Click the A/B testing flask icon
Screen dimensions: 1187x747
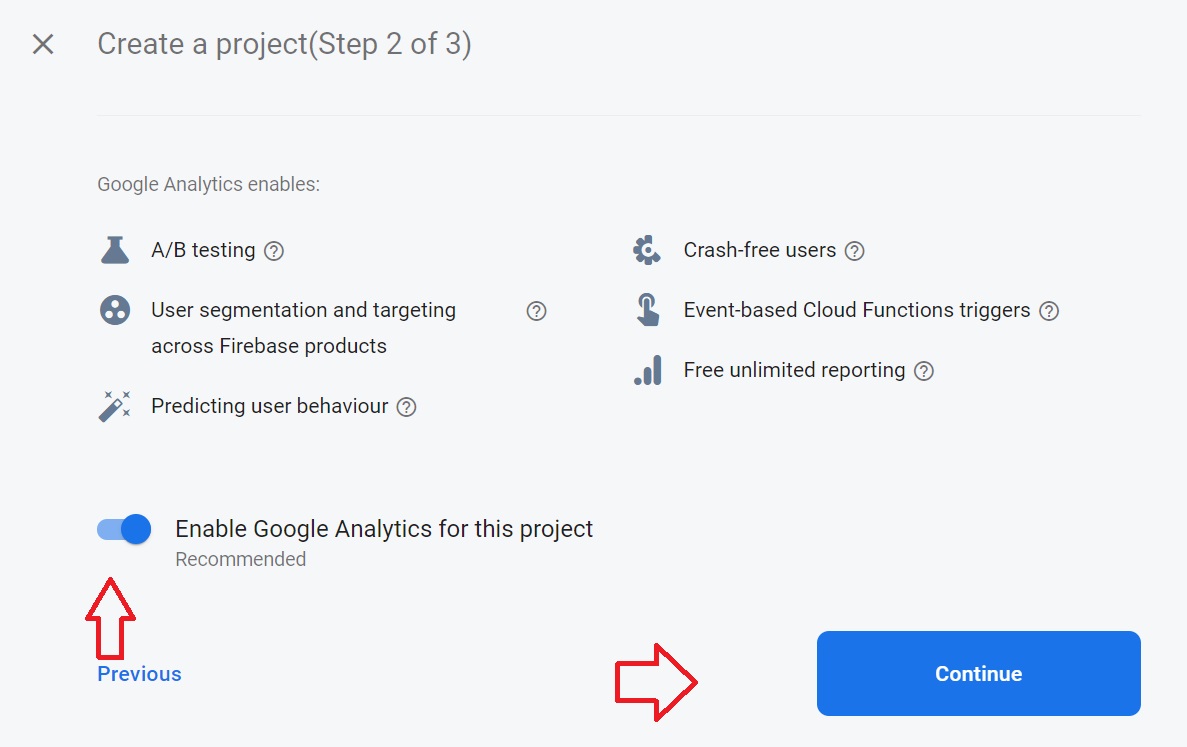click(x=115, y=250)
